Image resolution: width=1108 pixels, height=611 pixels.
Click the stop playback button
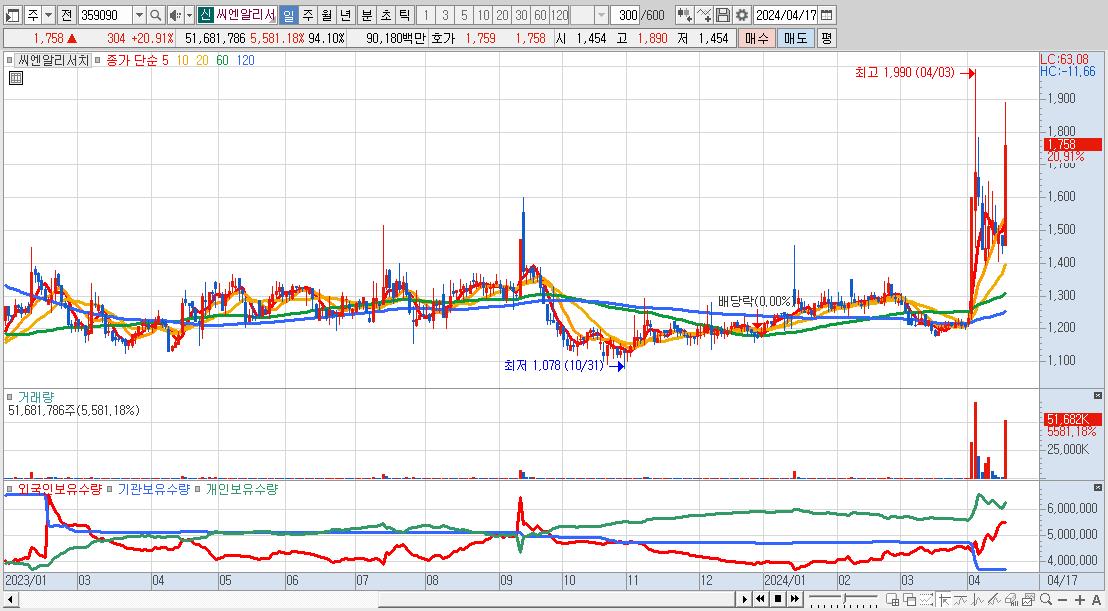(777, 599)
